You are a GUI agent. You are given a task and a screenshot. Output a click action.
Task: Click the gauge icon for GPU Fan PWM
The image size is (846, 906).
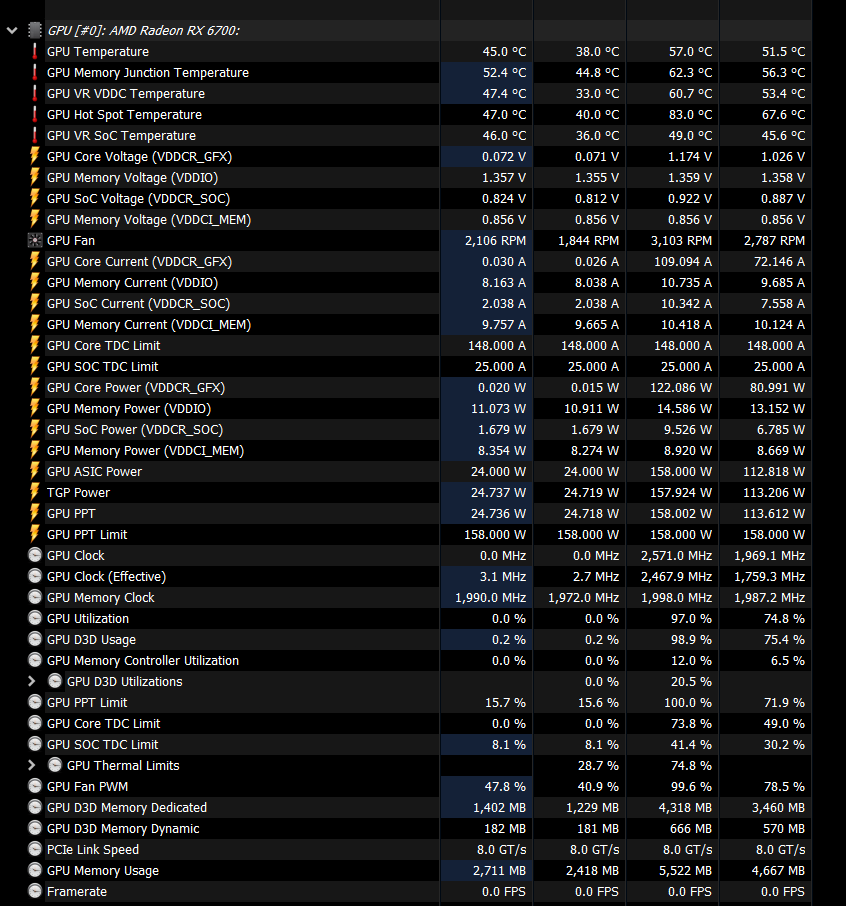tap(35, 786)
